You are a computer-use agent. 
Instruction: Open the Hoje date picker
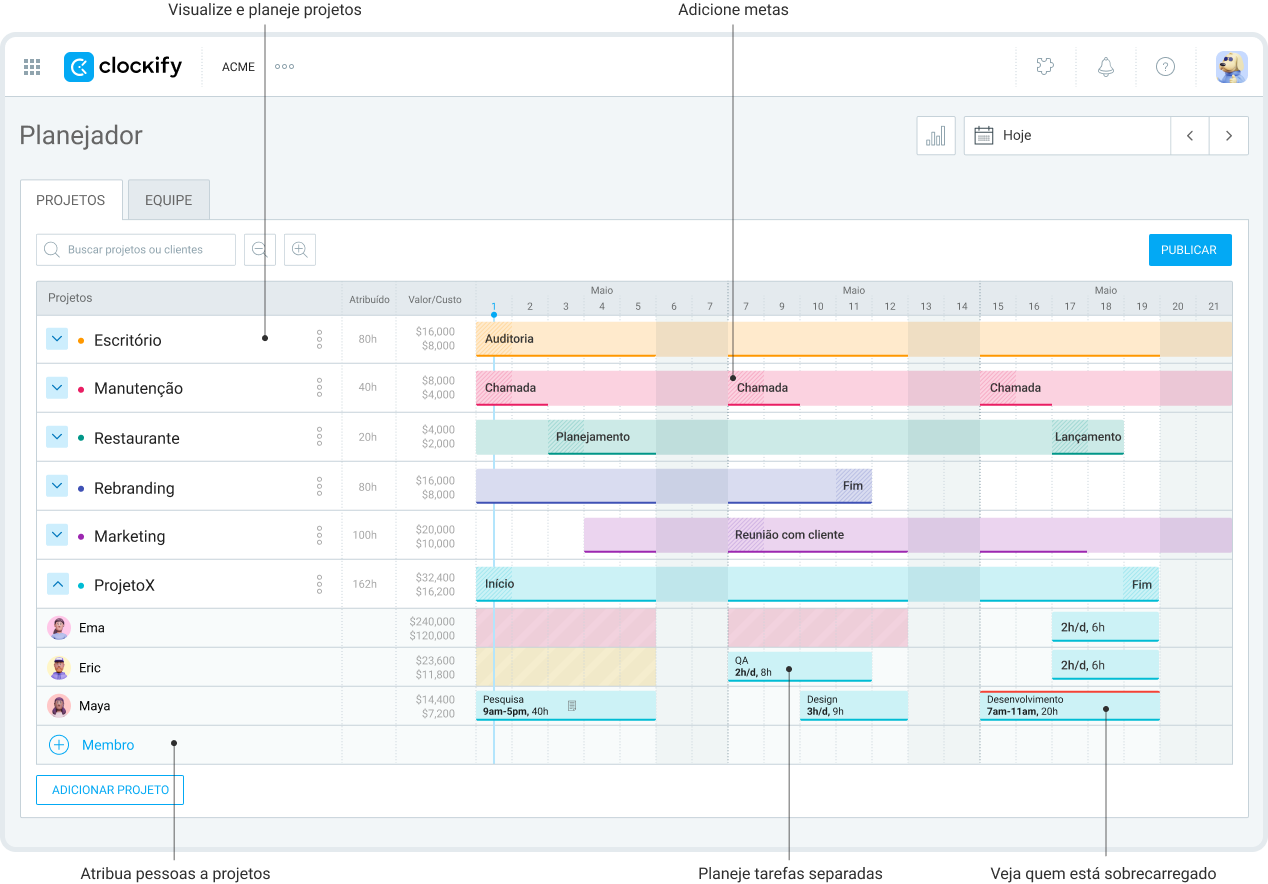(x=1067, y=136)
